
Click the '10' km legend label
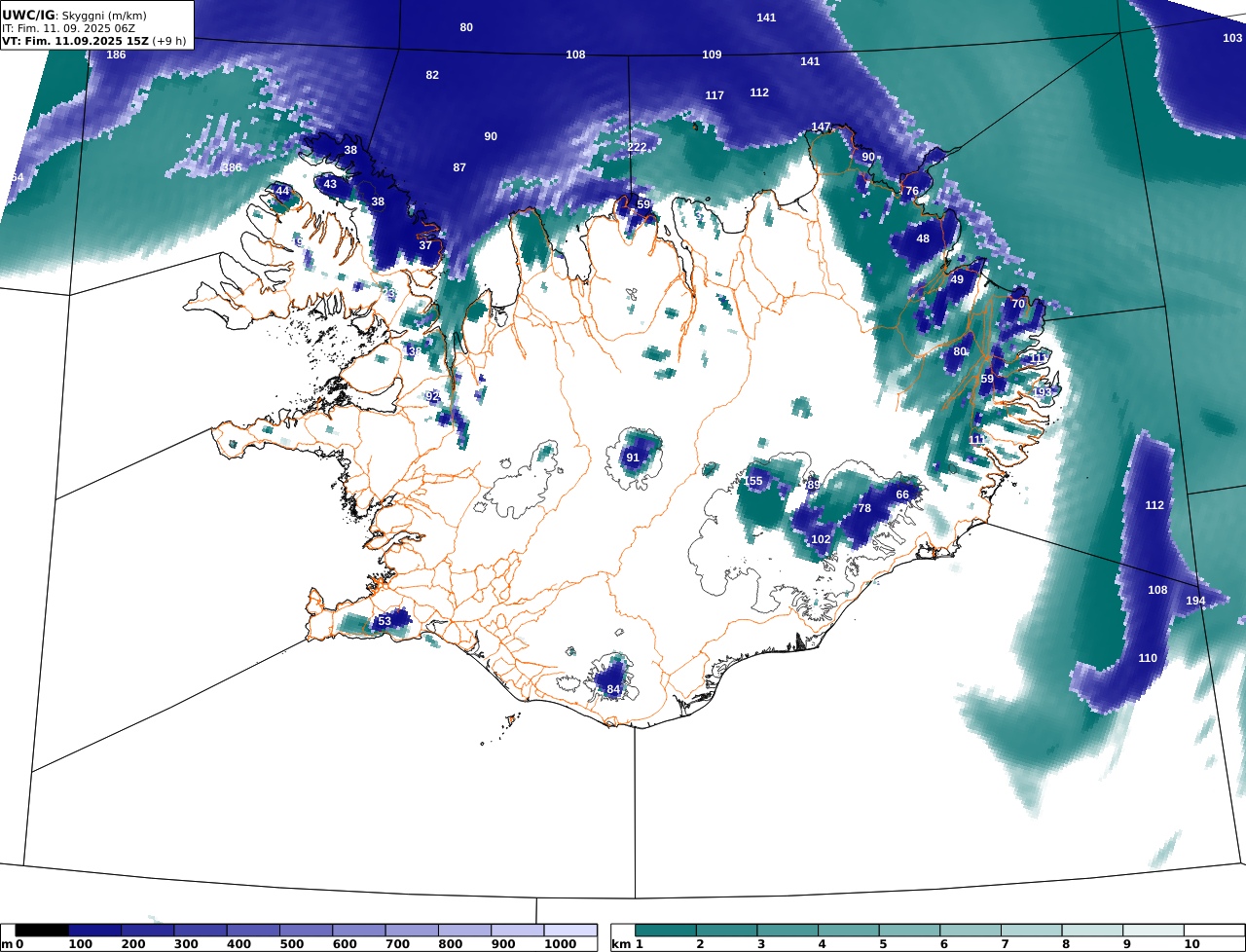[1191, 944]
